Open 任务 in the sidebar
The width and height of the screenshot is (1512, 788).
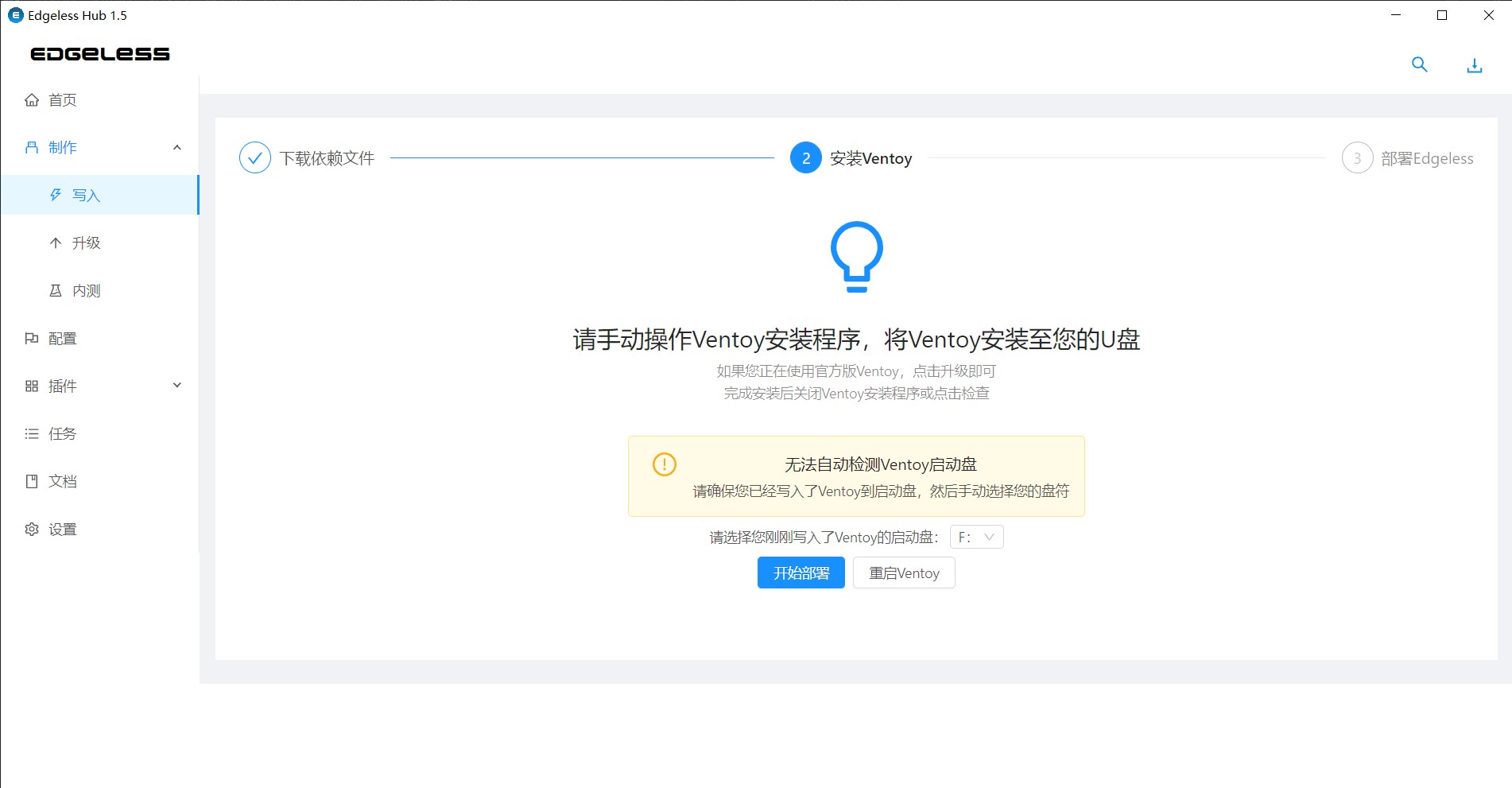(99, 433)
